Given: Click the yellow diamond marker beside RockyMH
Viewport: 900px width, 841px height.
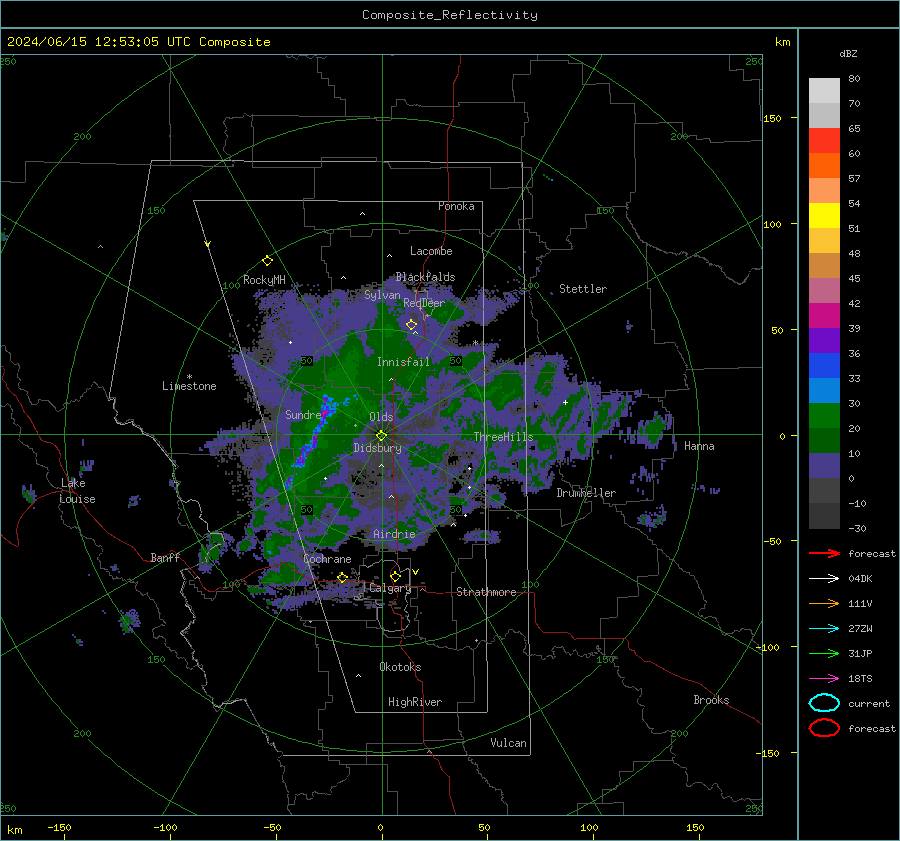Looking at the screenshot, I should [267, 261].
